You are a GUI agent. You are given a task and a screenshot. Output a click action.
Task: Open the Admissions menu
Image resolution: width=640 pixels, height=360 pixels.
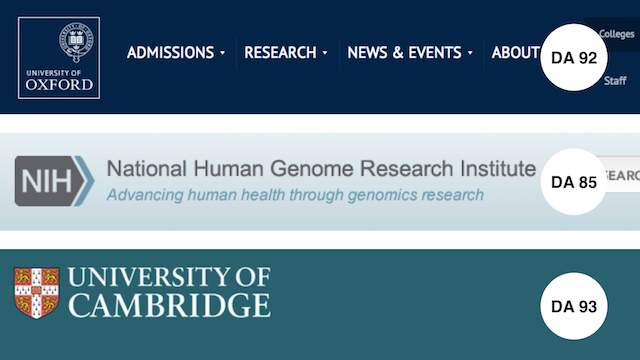point(171,53)
